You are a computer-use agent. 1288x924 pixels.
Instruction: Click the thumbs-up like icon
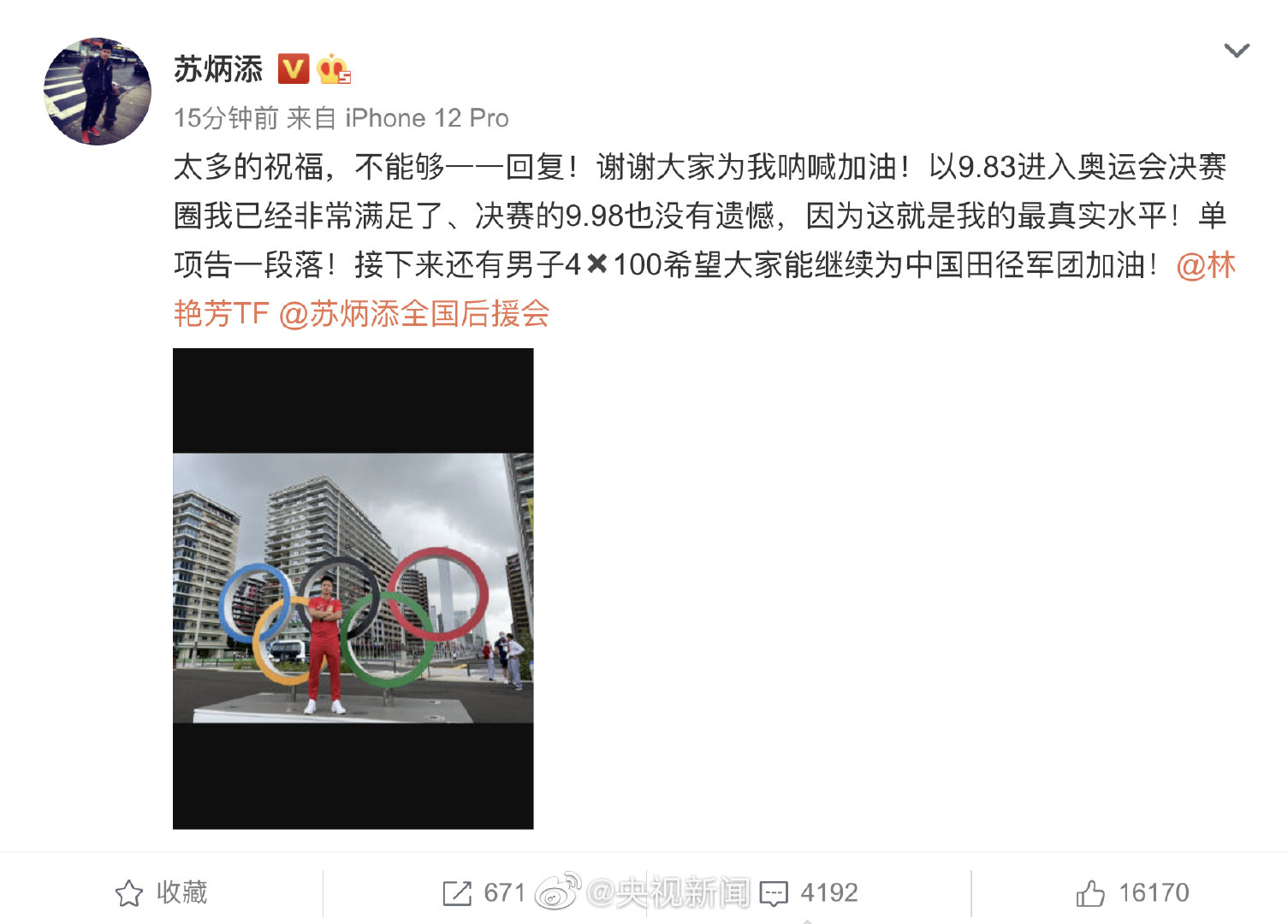[1090, 893]
